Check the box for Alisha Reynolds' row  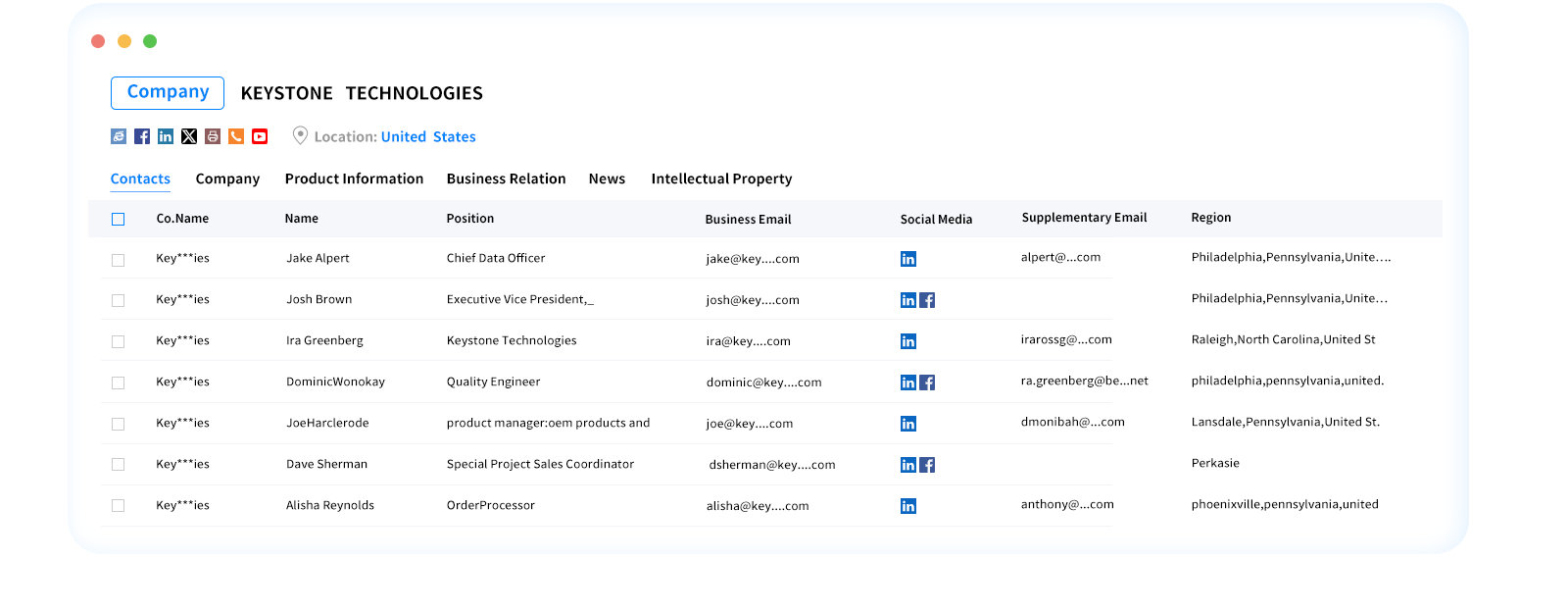coord(119,506)
